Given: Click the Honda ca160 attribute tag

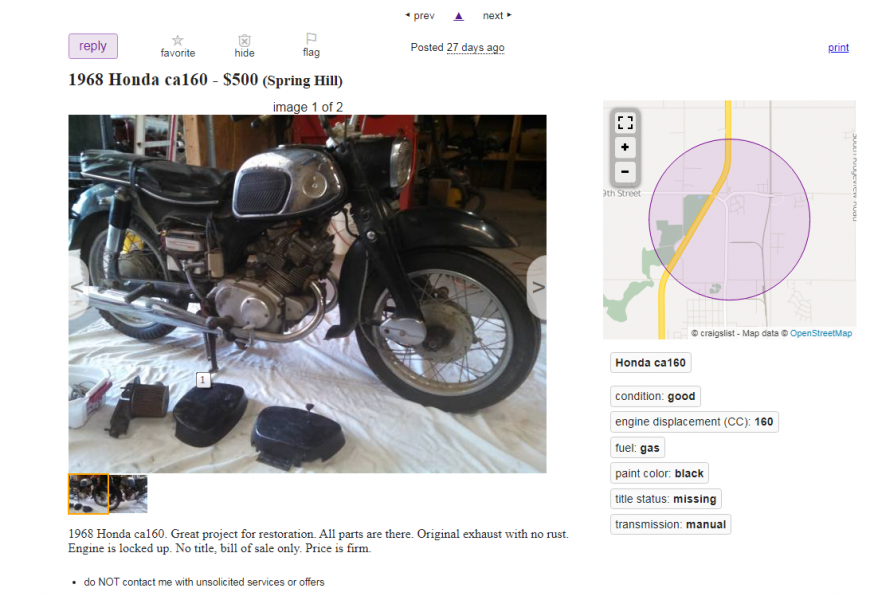Looking at the screenshot, I should (650, 363).
